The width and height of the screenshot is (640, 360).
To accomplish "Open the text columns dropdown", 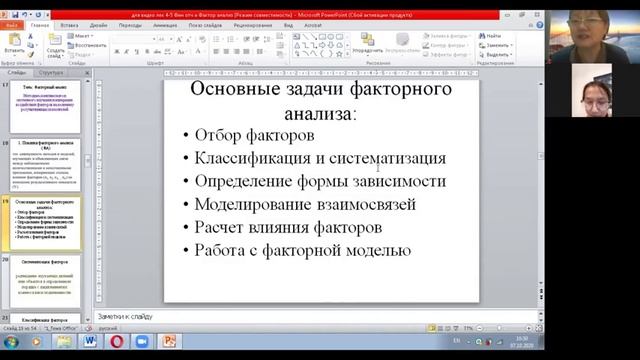I will [260, 52].
